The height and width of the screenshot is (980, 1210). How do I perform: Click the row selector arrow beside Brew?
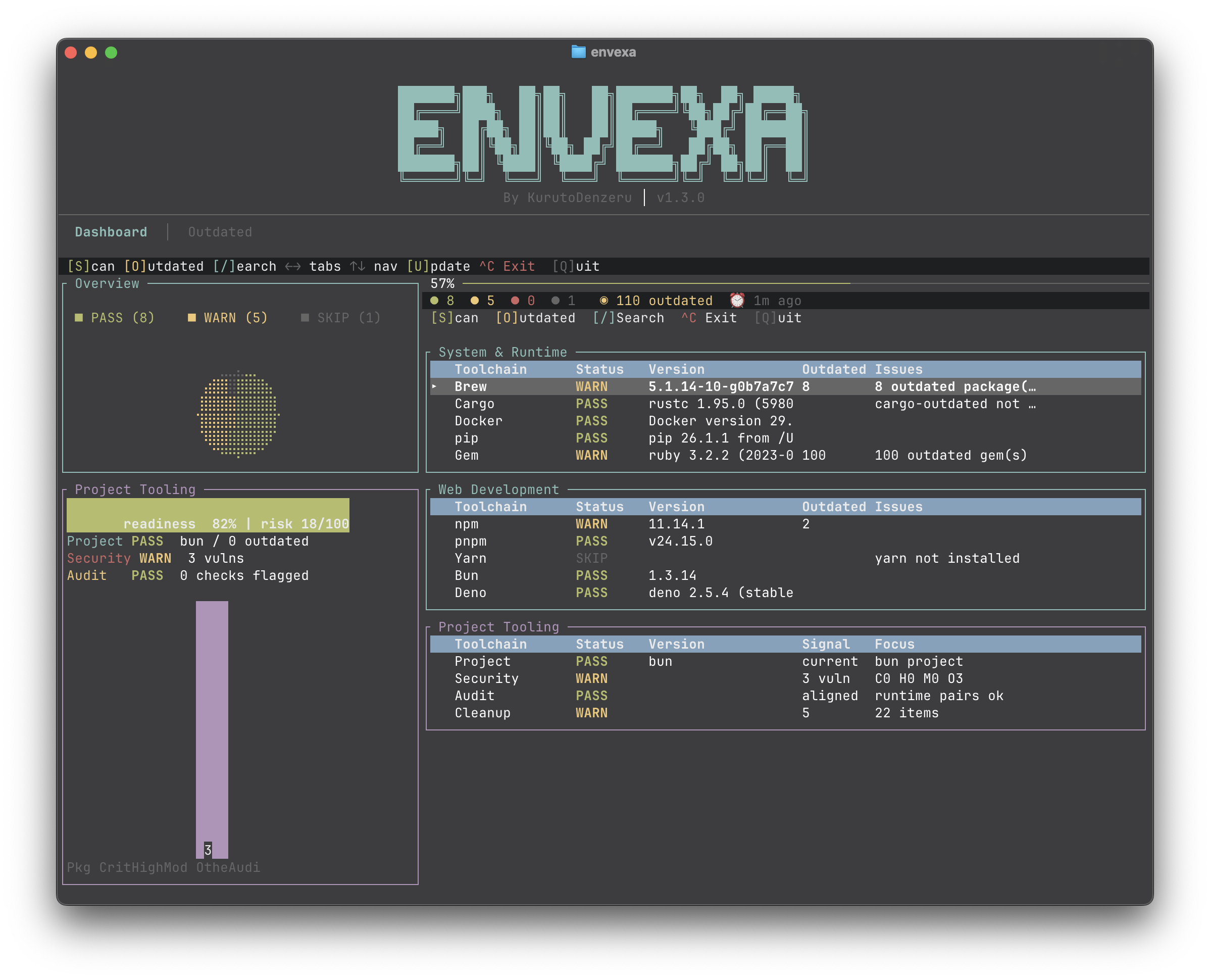(434, 386)
